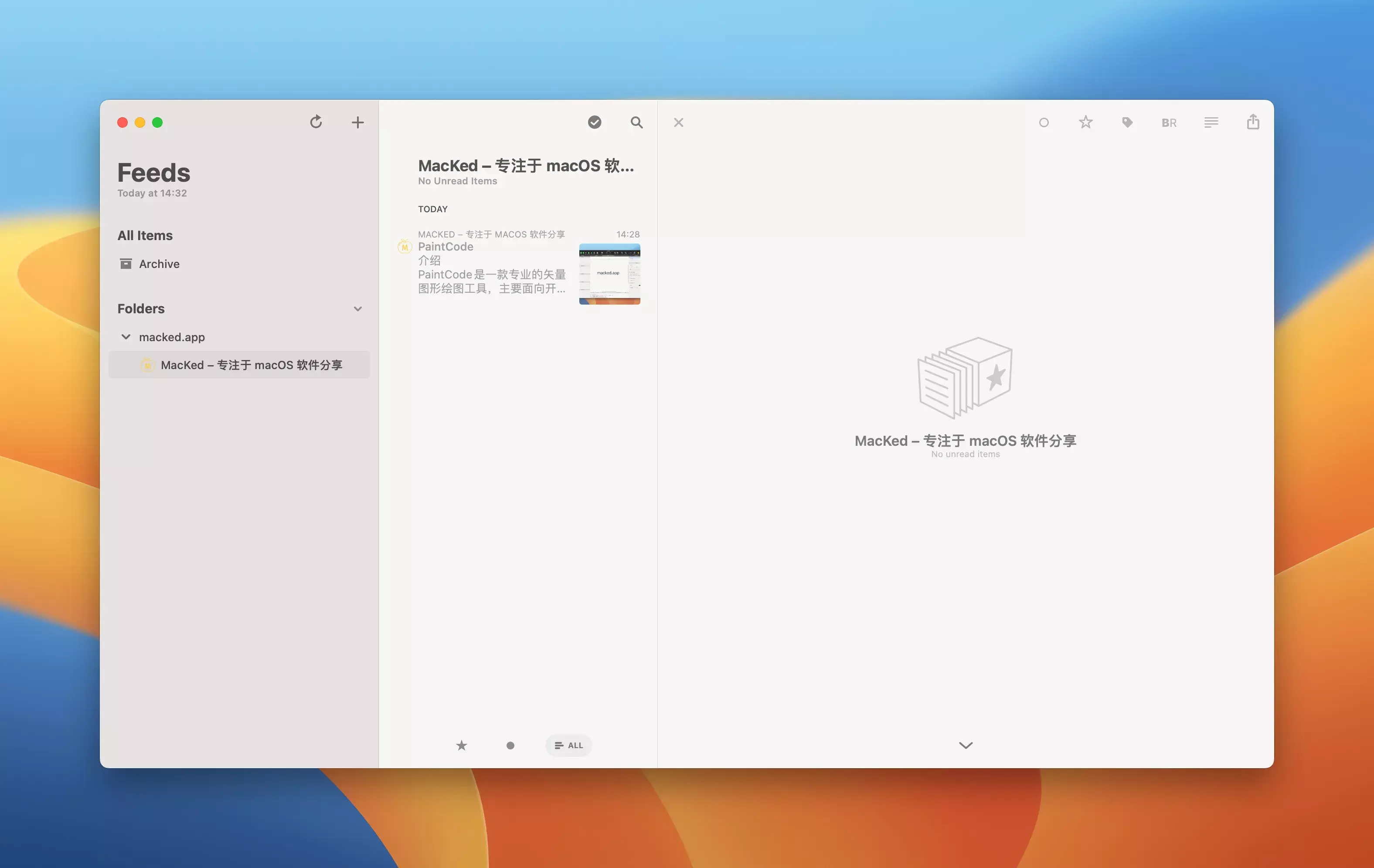Mark all items as read with checkmark icon
The width and height of the screenshot is (1374, 868).
(594, 122)
